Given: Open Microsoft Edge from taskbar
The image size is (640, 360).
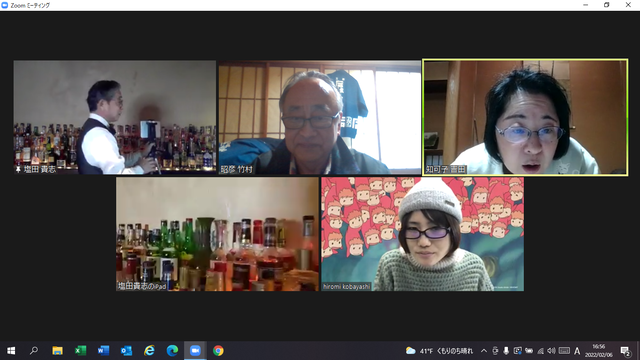Looking at the screenshot, I should [172, 351].
